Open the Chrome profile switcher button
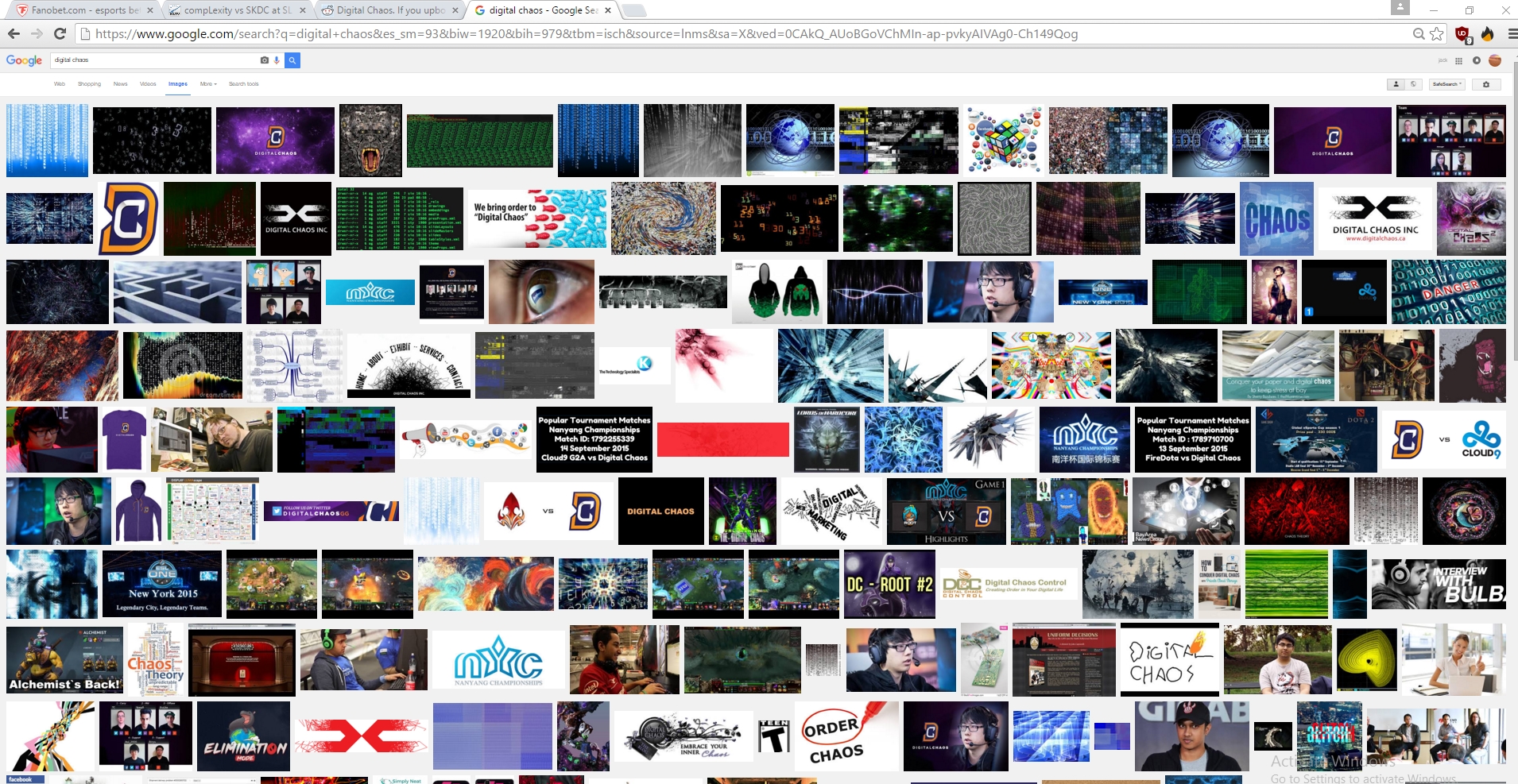 click(1400, 7)
